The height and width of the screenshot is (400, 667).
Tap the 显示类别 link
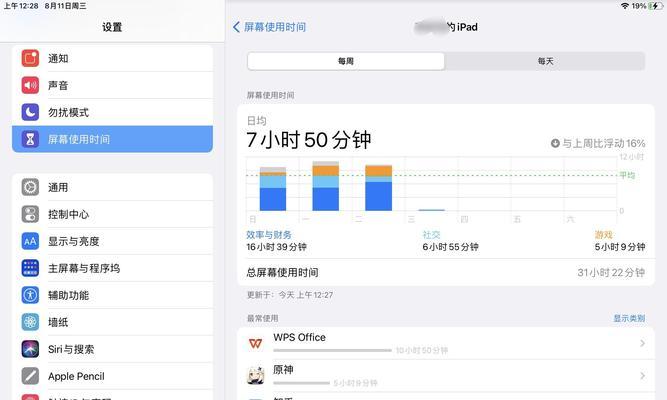[x=629, y=318]
